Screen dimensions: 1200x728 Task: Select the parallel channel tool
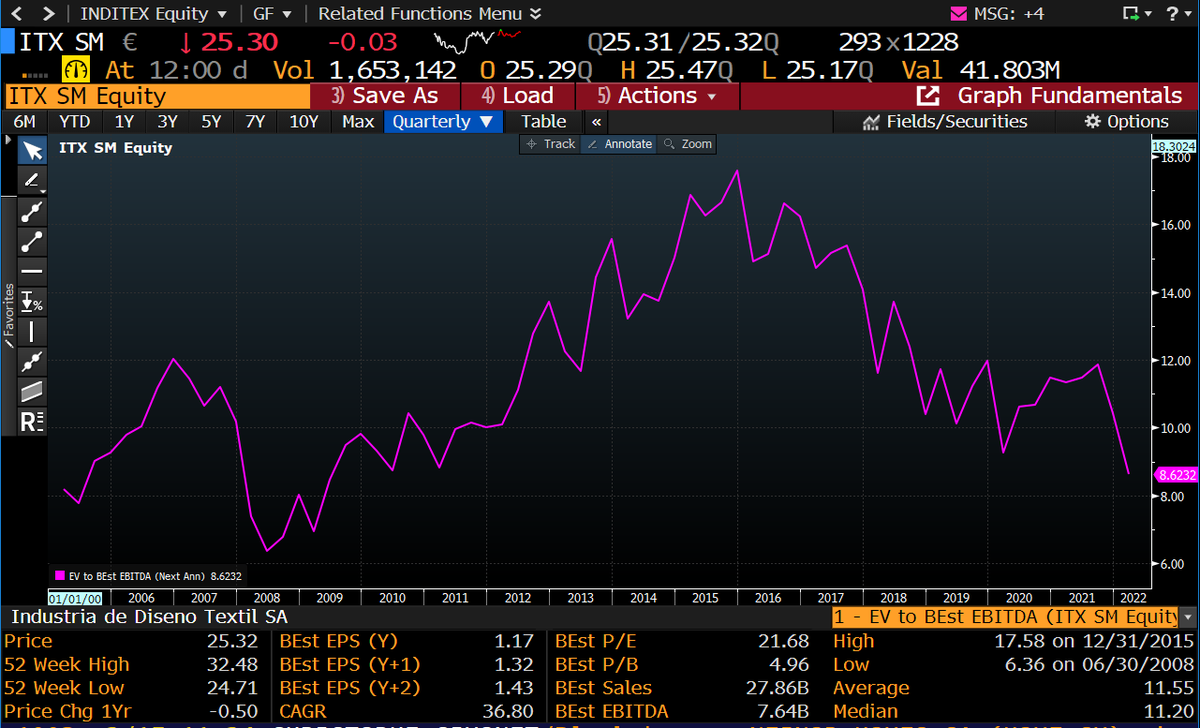(33, 391)
